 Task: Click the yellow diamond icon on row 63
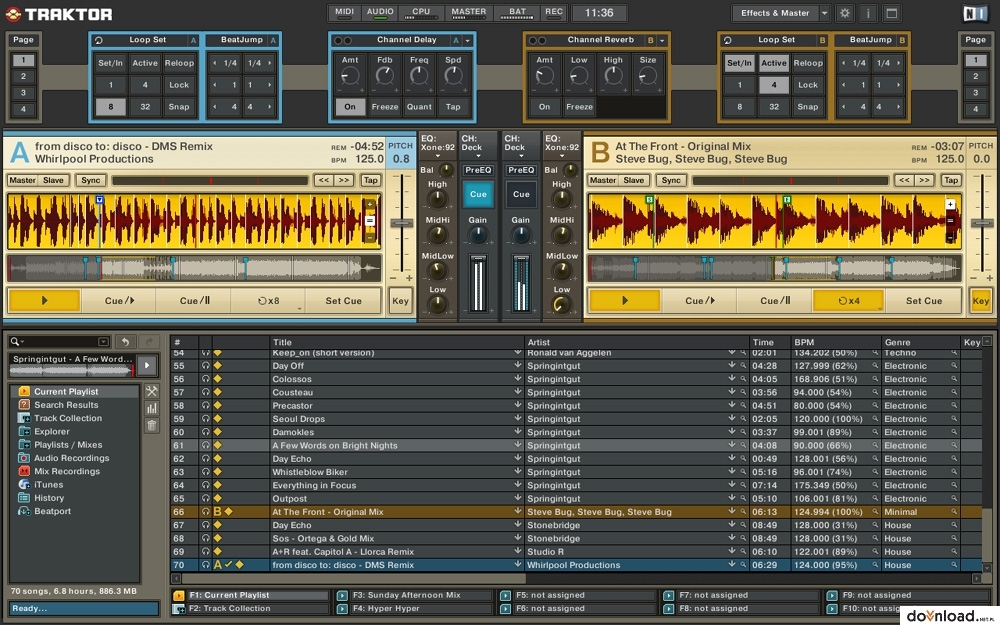tap(217, 472)
